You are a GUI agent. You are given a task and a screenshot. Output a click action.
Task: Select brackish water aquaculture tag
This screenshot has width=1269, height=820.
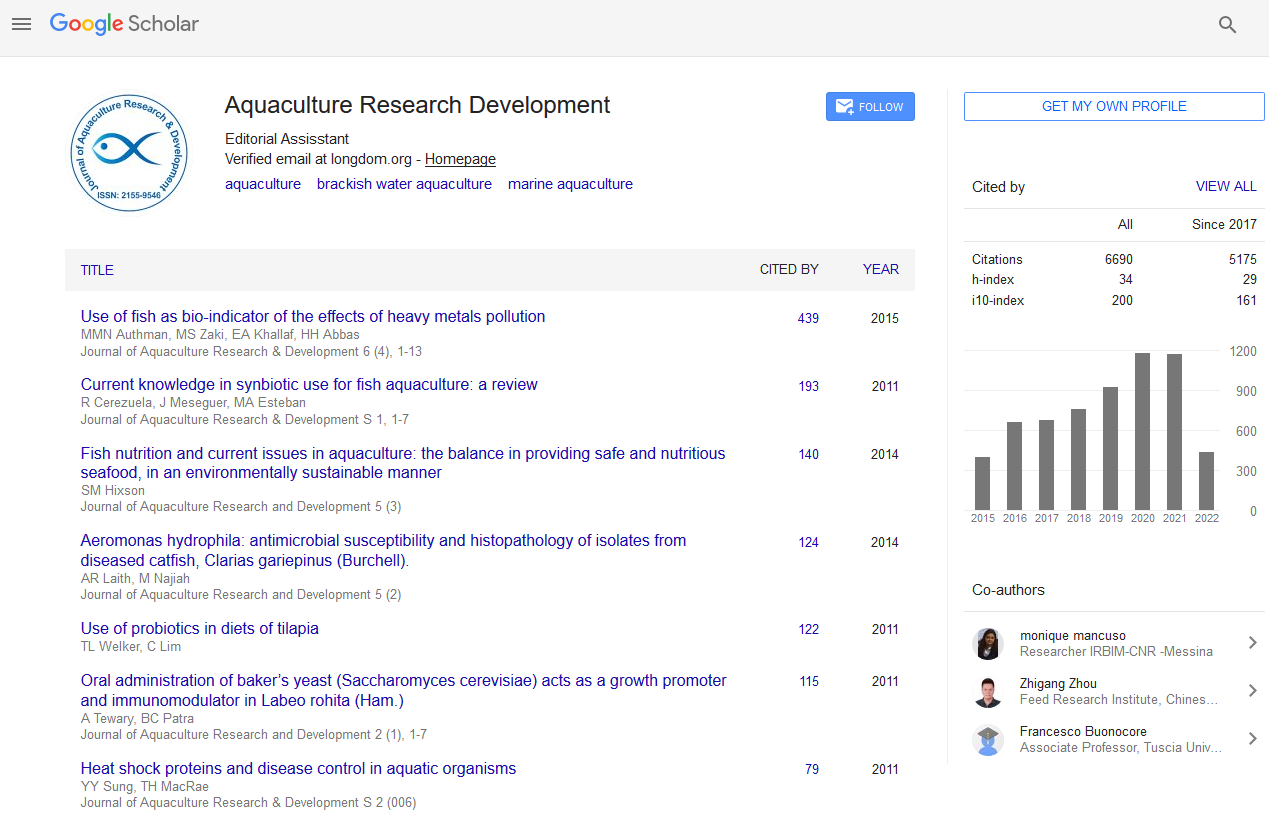404,184
